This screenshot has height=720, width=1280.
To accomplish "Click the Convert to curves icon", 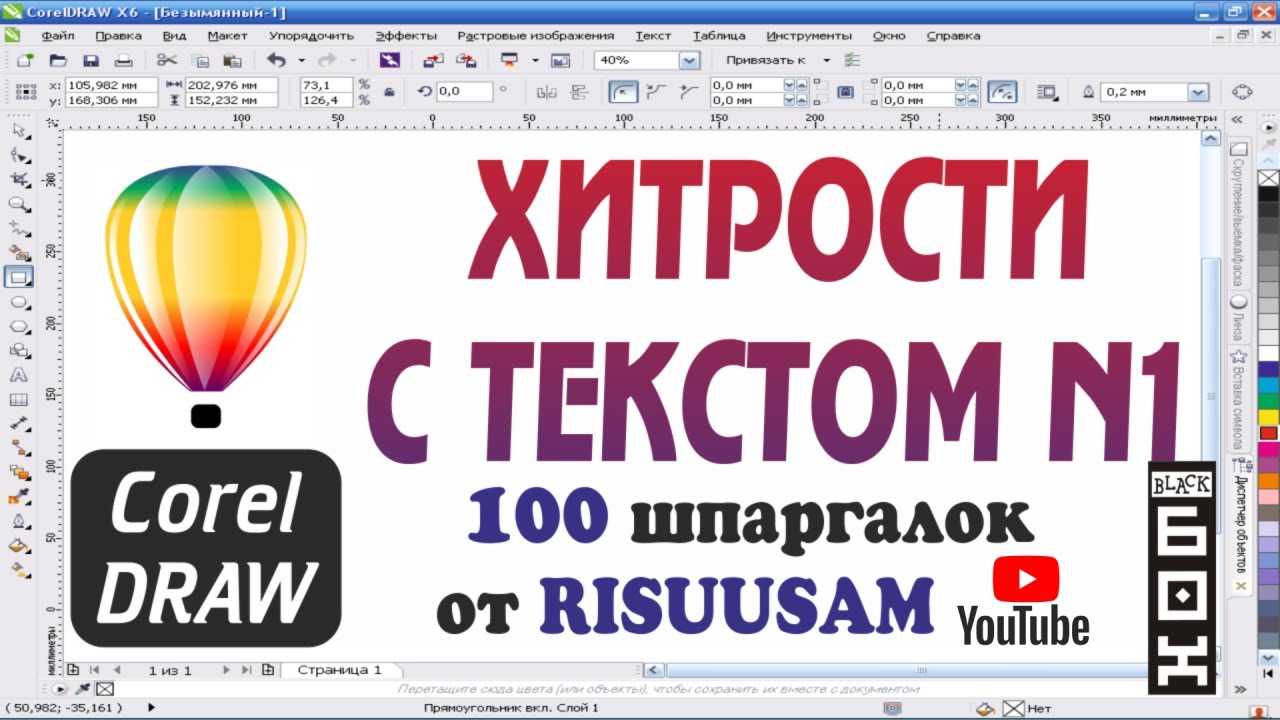I will point(1242,92).
